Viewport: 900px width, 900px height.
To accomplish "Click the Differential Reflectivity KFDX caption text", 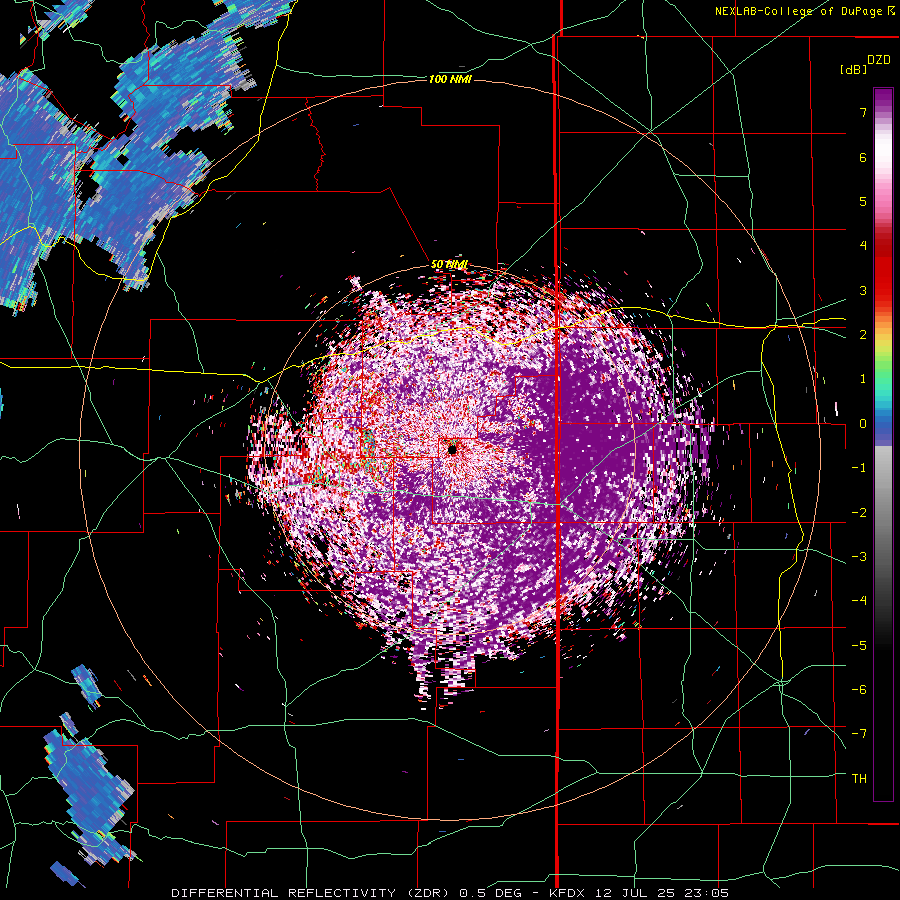I will [x=450, y=893].
